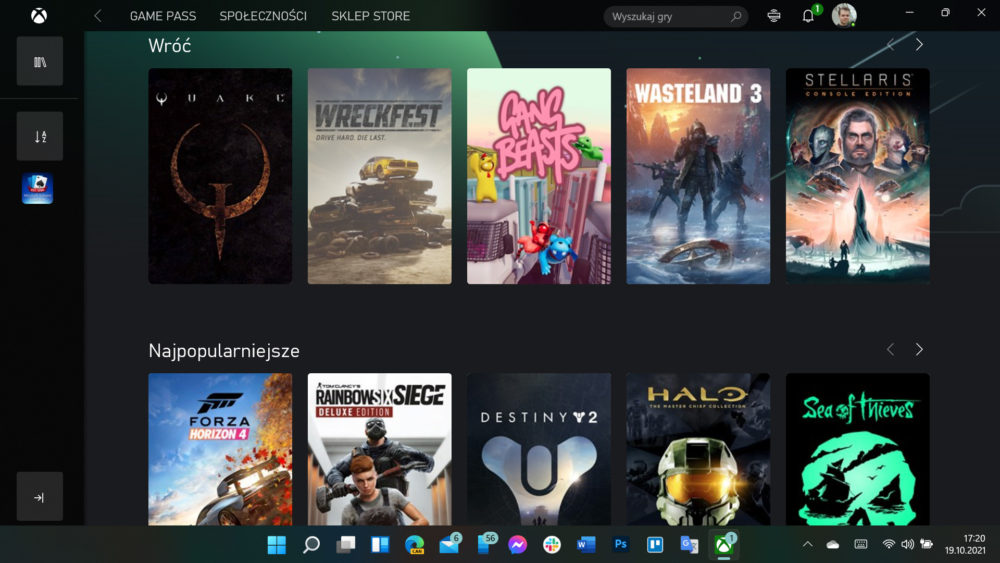Open the Solitaire game tile in sidebar
1000x563 pixels.
click(x=38, y=189)
